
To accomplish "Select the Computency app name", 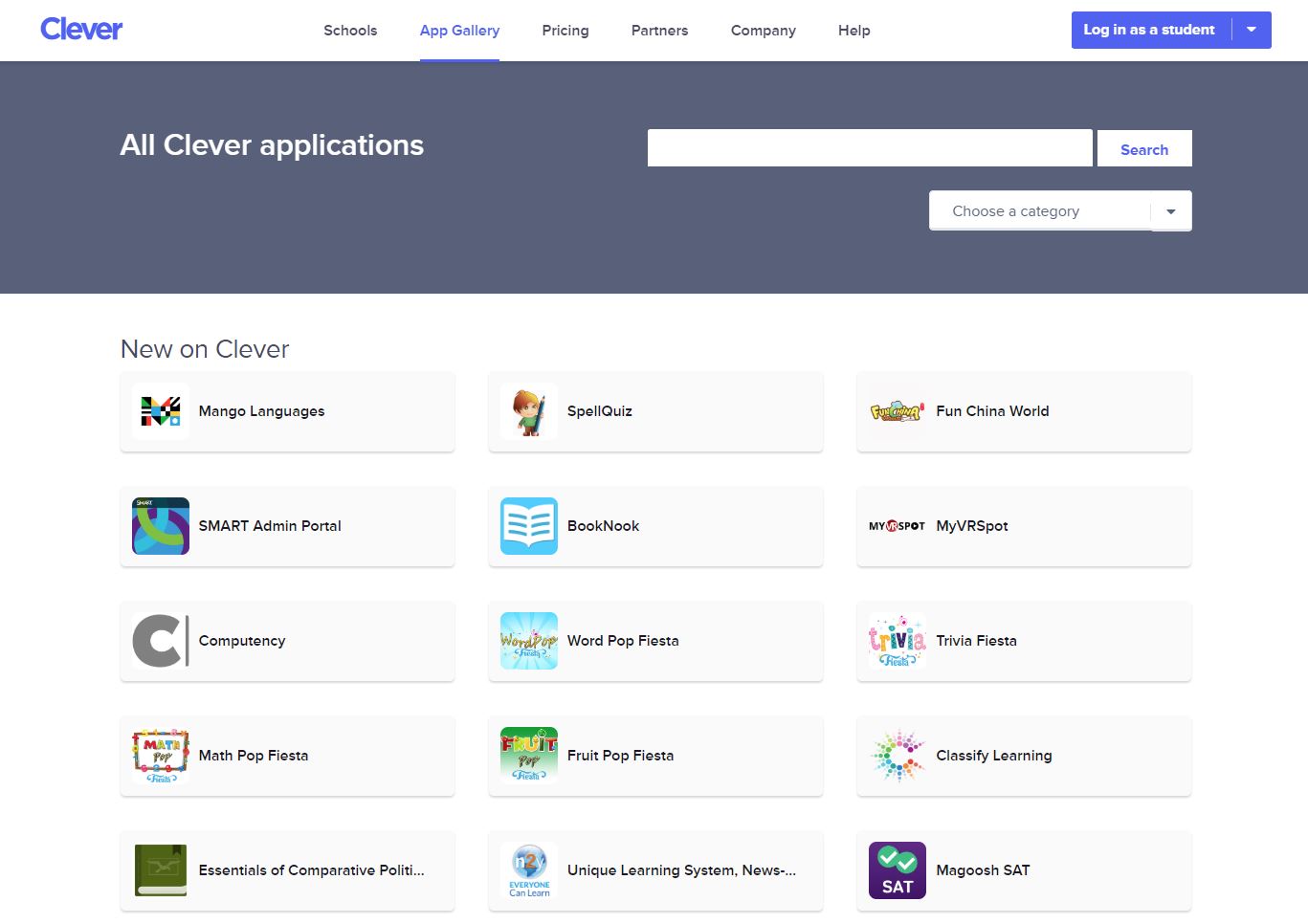I will [x=242, y=641].
